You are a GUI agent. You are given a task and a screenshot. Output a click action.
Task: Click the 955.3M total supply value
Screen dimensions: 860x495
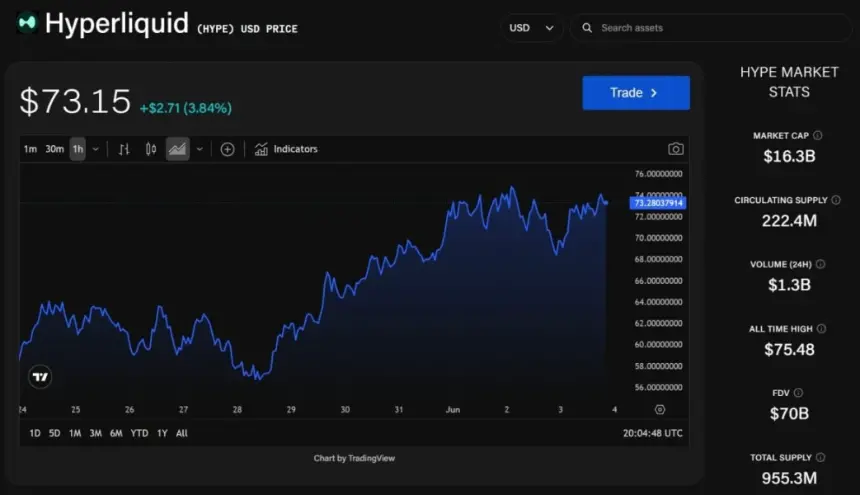(x=789, y=479)
